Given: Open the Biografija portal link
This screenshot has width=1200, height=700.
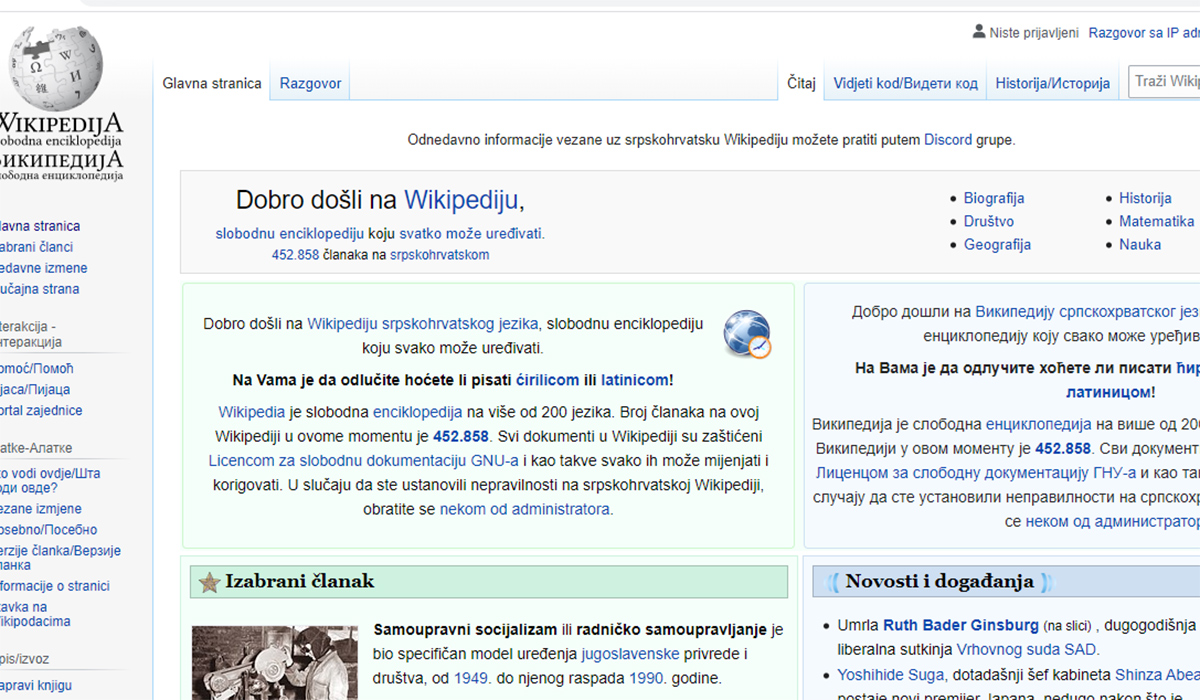Looking at the screenshot, I should tap(994, 198).
